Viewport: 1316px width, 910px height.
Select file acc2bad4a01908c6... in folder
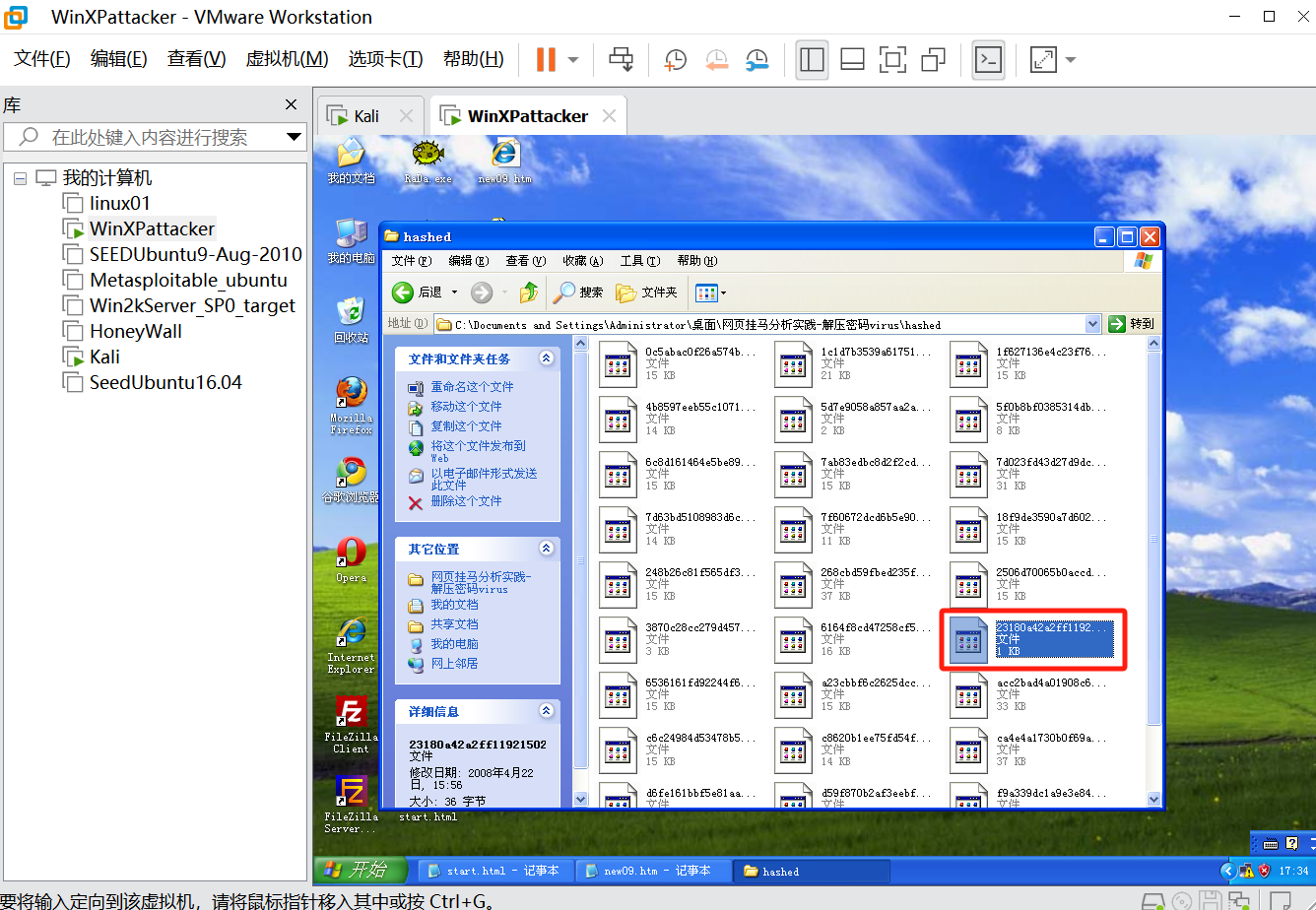pyautogui.click(x=1029, y=694)
